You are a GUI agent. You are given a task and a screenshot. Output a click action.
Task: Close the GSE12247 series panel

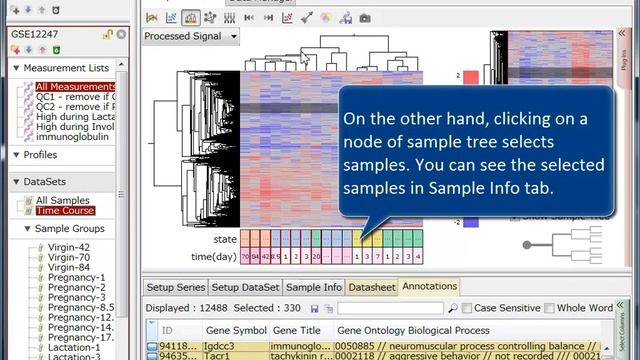coord(121,34)
